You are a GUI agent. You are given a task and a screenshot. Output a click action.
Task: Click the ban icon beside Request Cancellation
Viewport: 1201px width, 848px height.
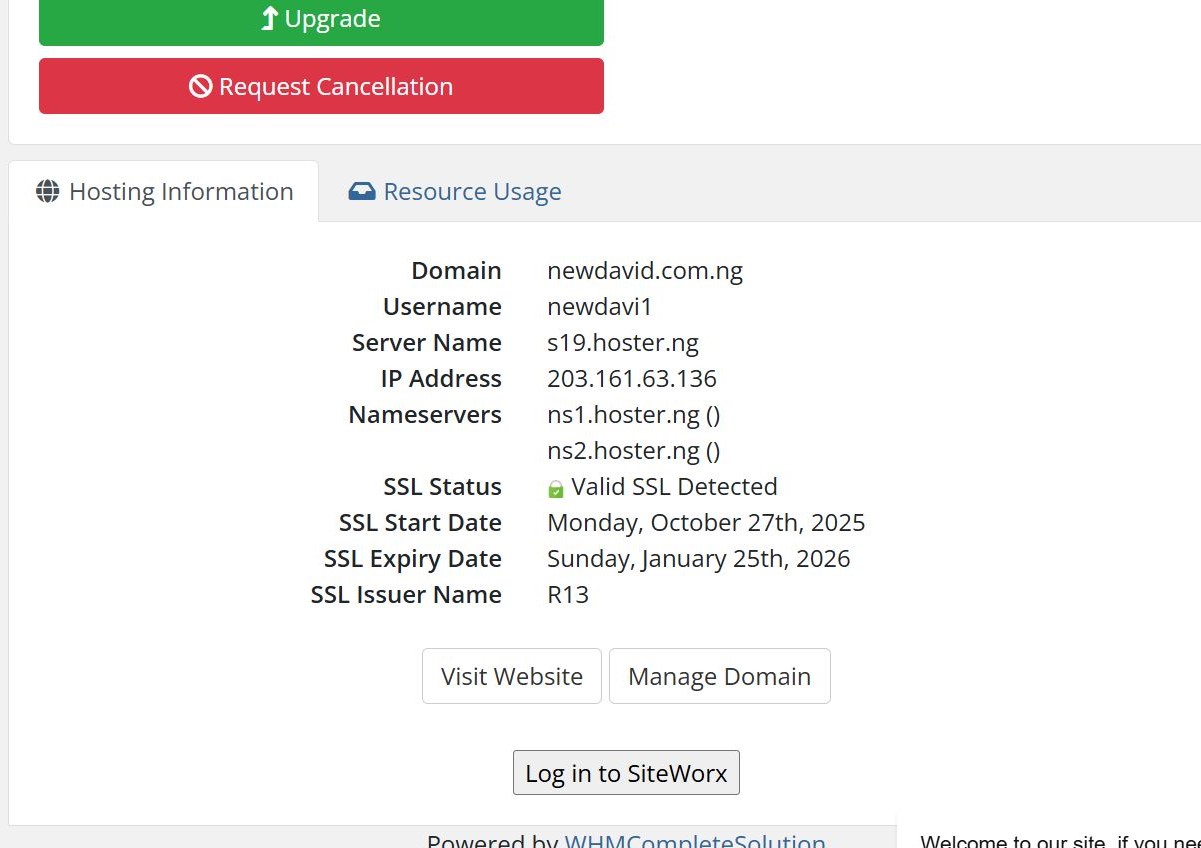coord(201,87)
